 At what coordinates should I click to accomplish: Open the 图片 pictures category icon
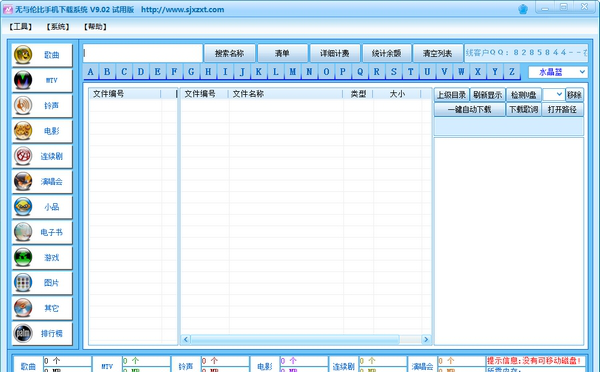coord(23,282)
